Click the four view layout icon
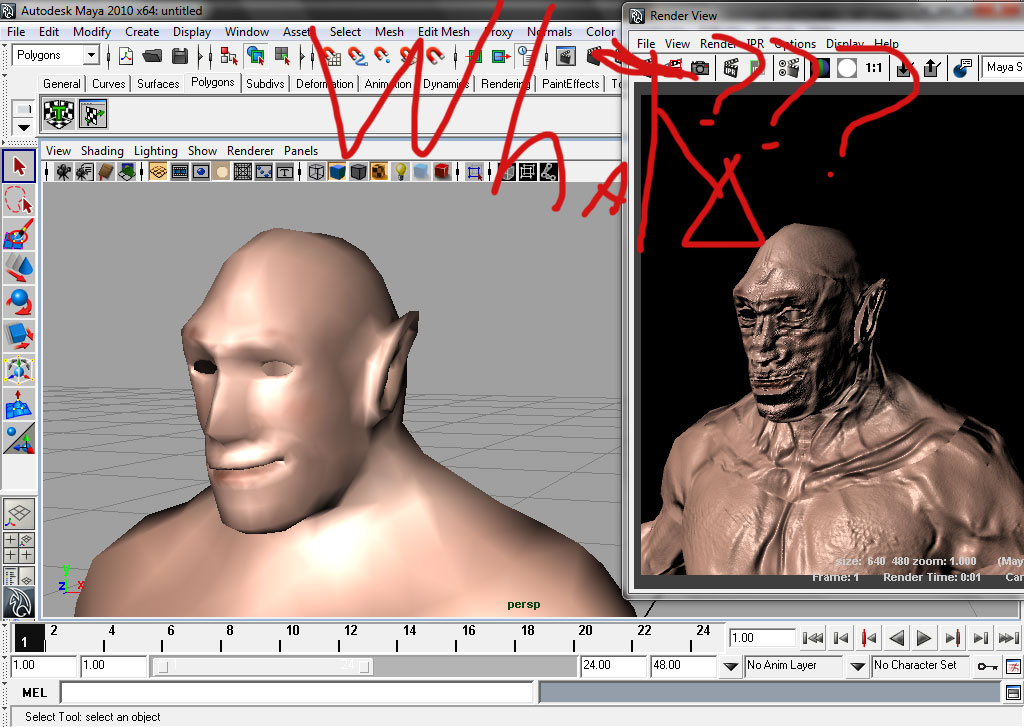The image size is (1024, 727). point(19,547)
